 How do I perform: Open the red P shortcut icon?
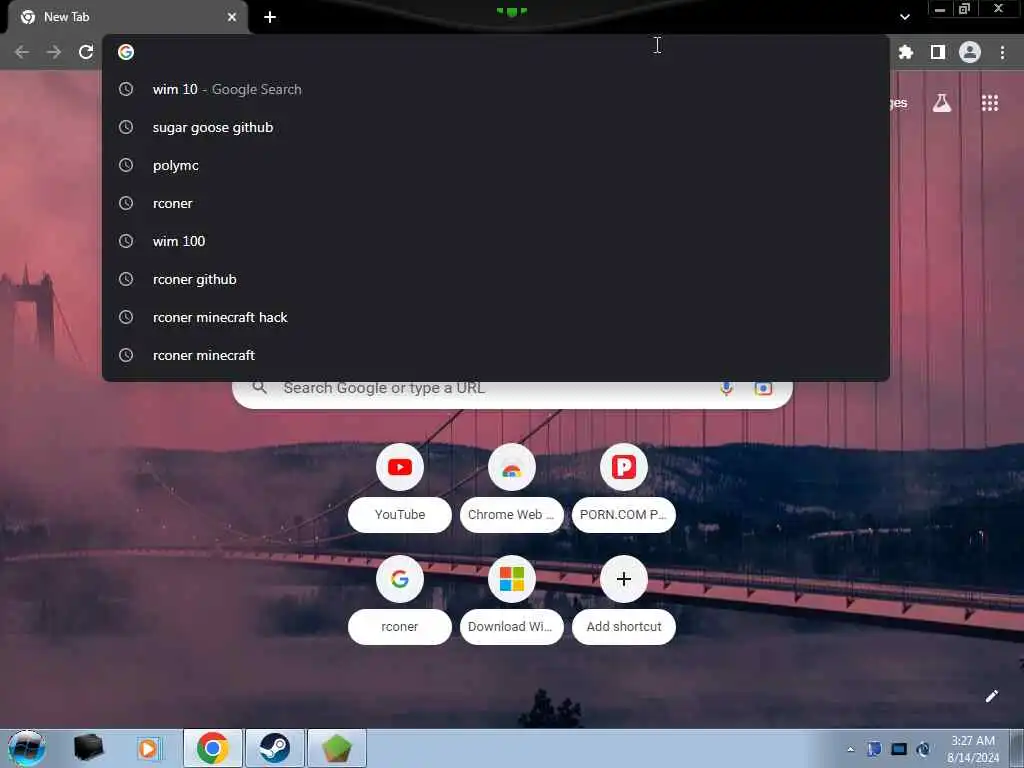(x=624, y=467)
